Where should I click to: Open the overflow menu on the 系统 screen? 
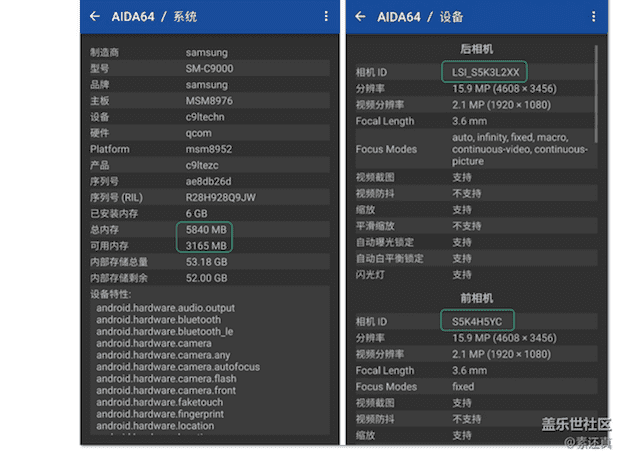coord(325,16)
